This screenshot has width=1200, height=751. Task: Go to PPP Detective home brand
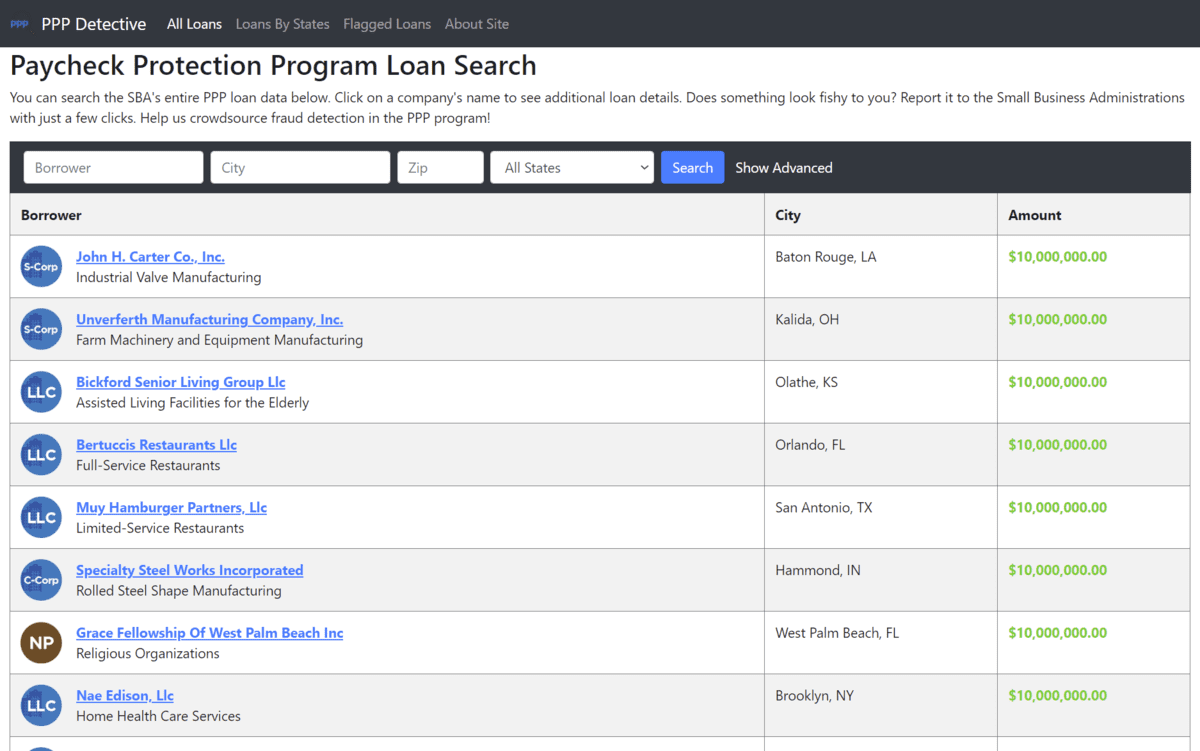[x=94, y=24]
